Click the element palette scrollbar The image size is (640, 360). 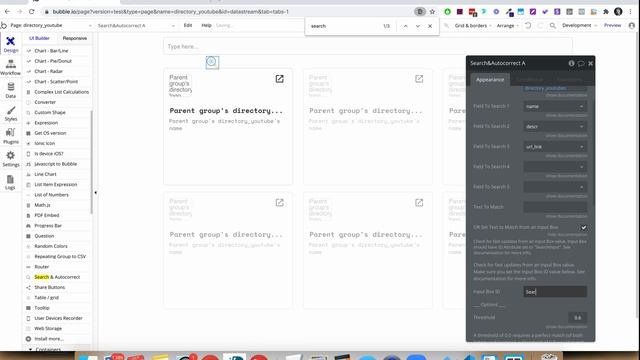coord(91,162)
